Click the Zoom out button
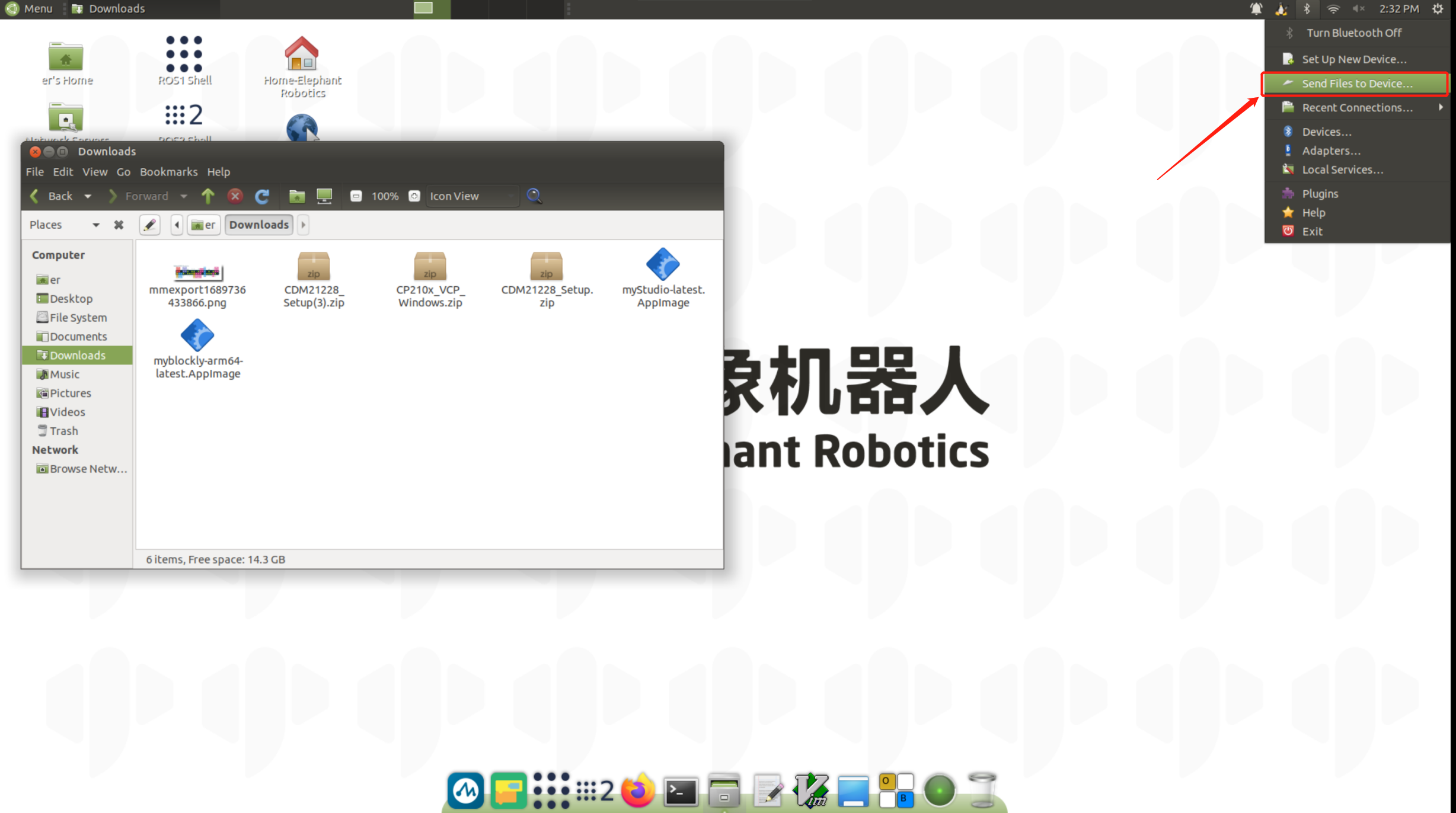Viewport: 1456px width, 813px height. pyautogui.click(x=356, y=196)
